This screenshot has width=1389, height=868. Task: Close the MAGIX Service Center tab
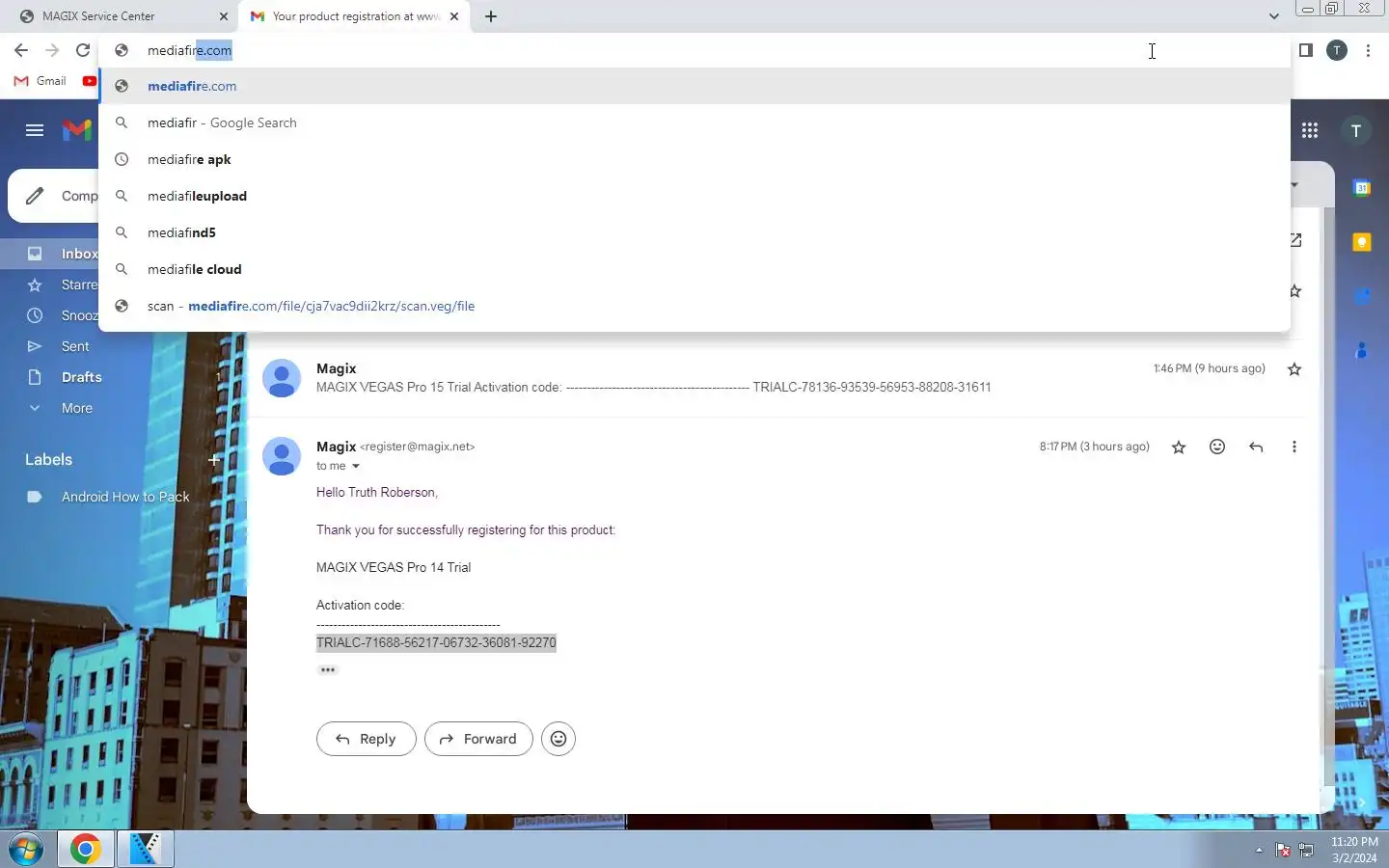[x=224, y=16]
